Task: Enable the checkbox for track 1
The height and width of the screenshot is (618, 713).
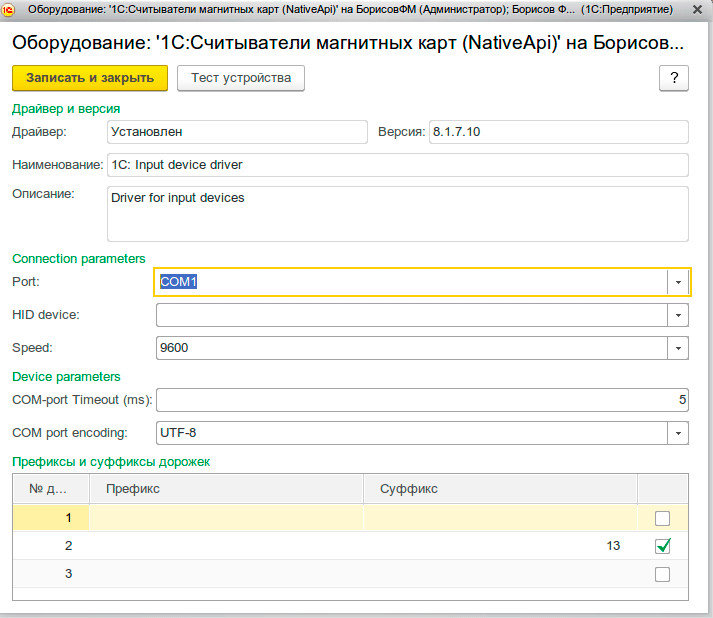Action: pos(662,518)
